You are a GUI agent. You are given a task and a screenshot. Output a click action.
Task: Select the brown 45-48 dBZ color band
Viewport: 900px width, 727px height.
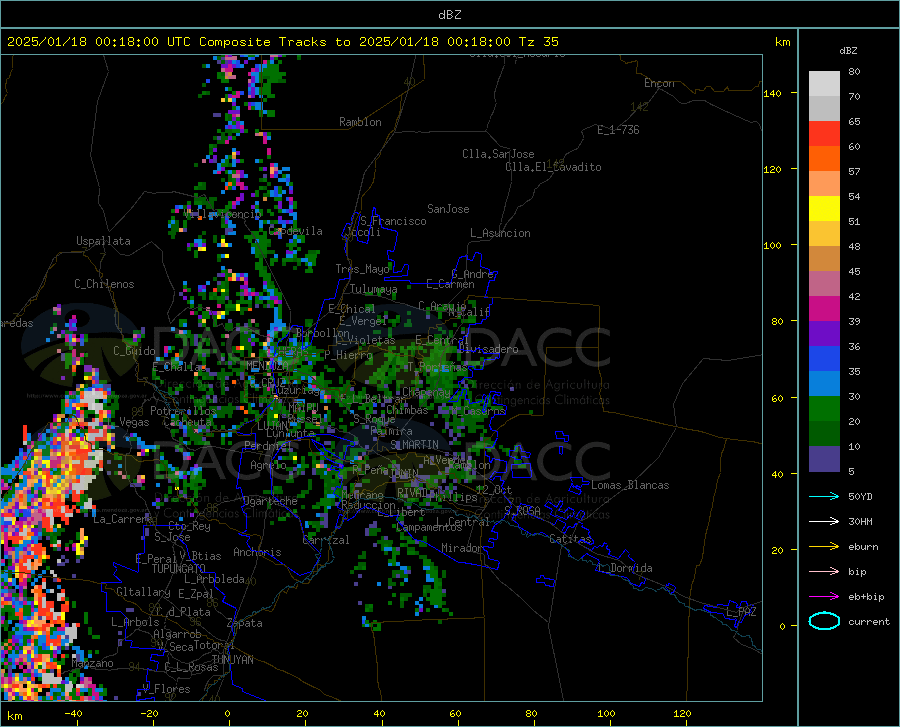(x=824, y=259)
